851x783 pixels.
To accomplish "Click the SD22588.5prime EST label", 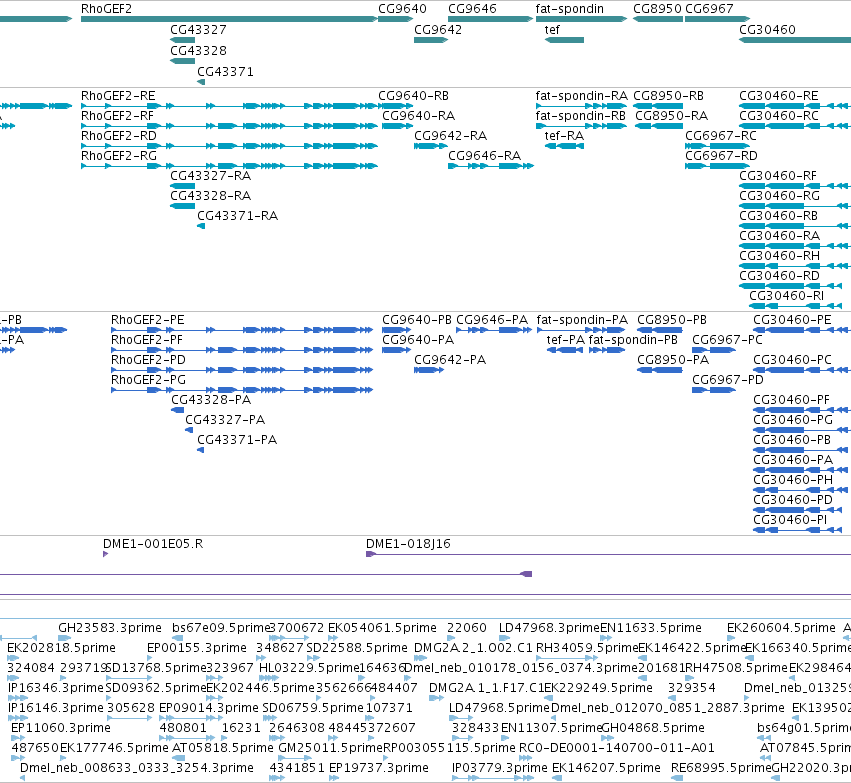I will coord(357,648).
